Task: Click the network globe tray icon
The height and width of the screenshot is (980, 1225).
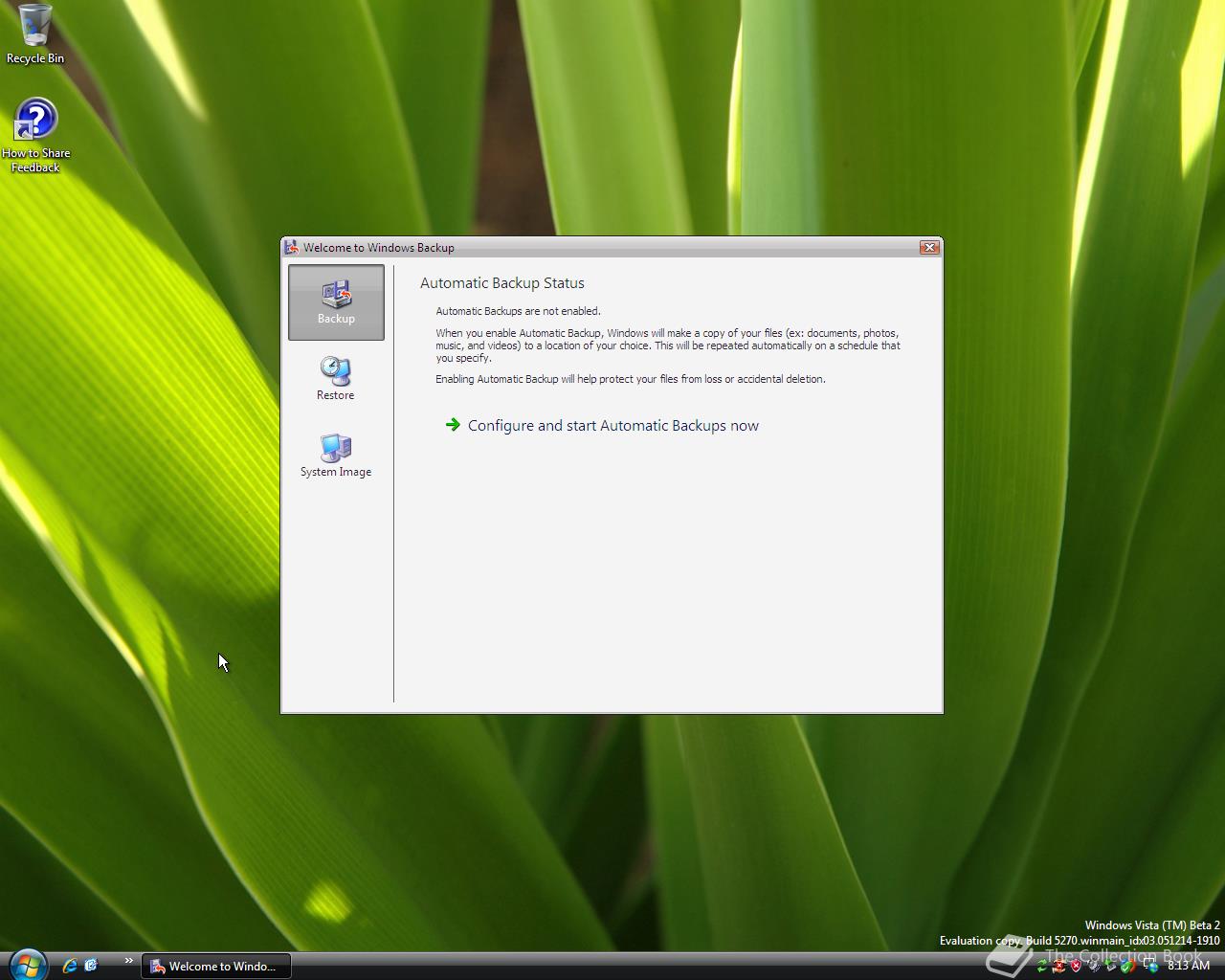Action: click(1151, 966)
